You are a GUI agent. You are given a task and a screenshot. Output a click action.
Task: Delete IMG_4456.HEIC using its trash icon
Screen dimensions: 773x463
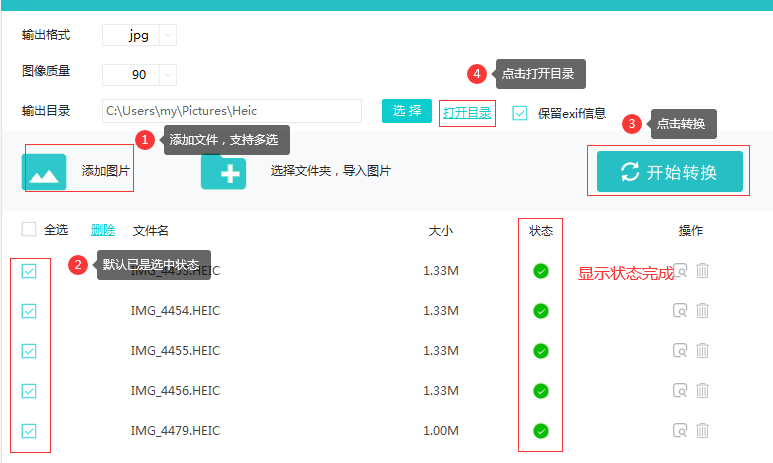point(703,391)
